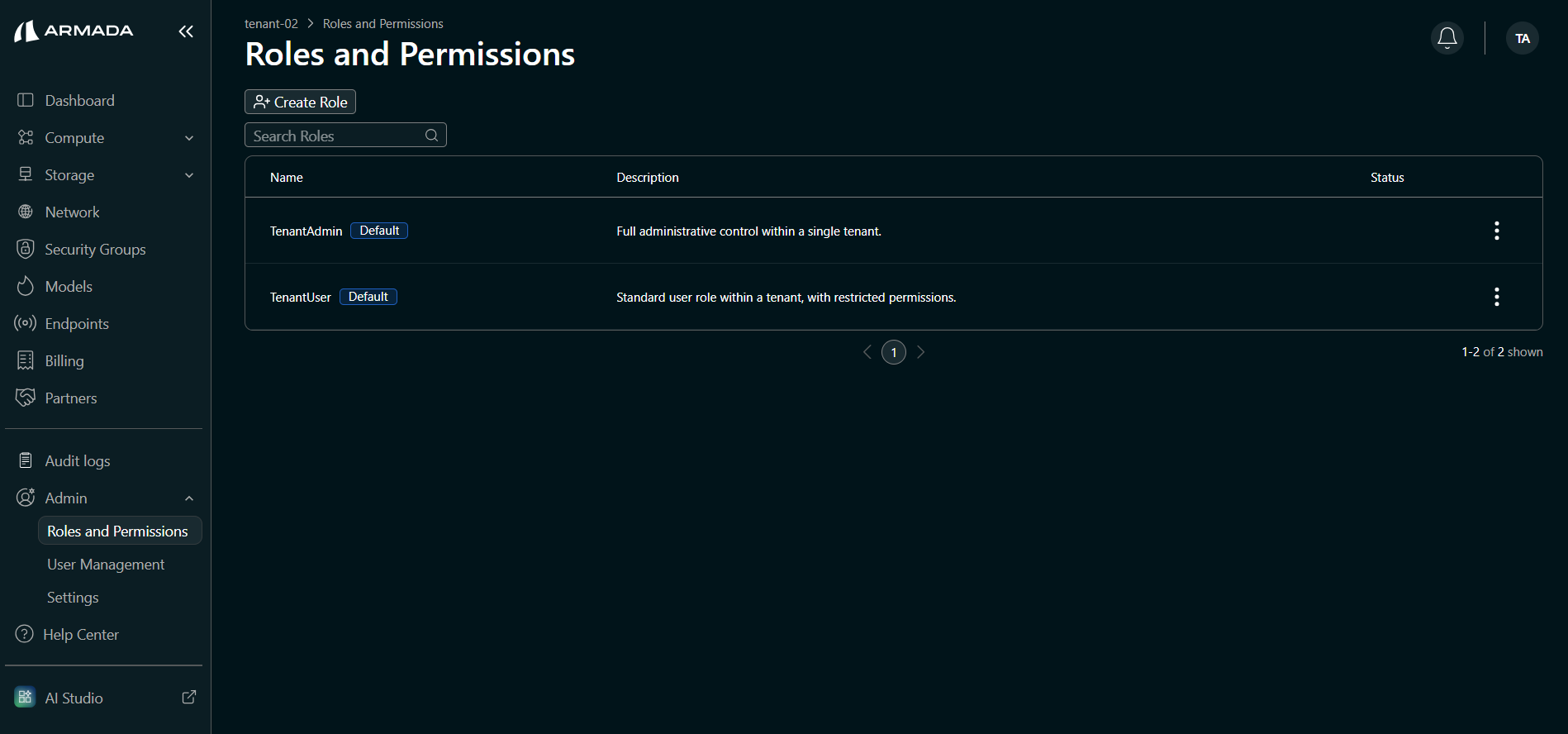The image size is (1568, 734).
Task: Open TenantUser row actions menu
Action: coord(1496,297)
